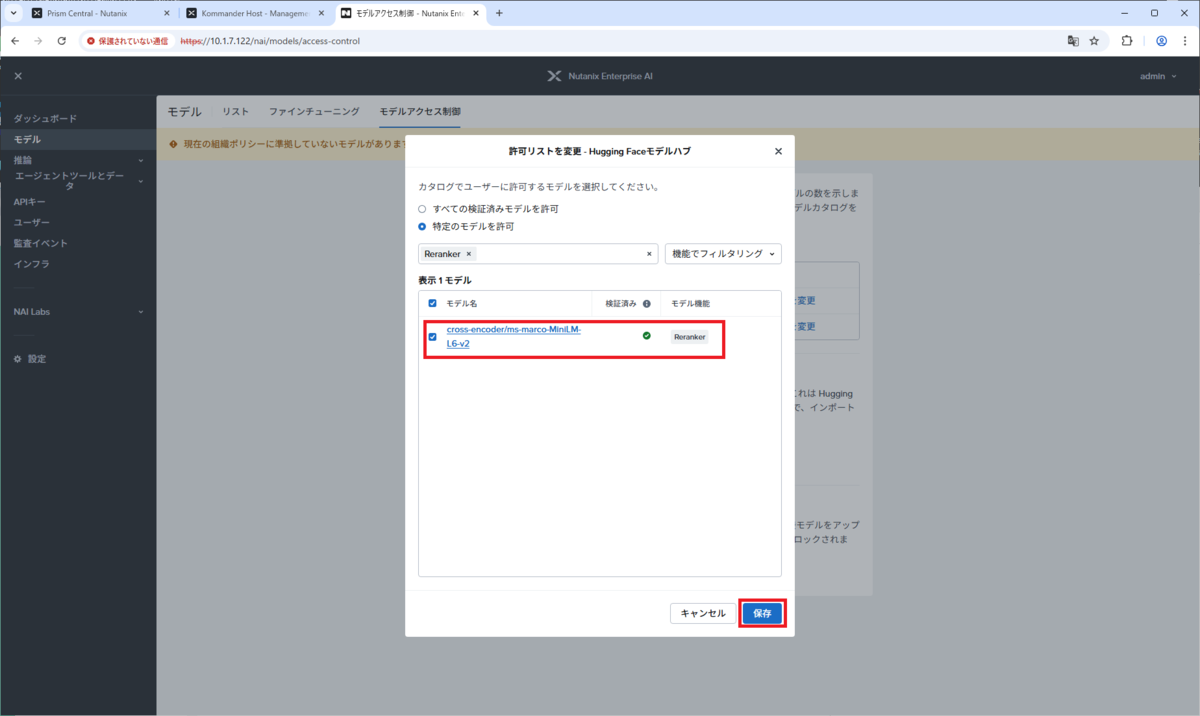Switch to the ファインチューニング tab
This screenshot has width=1200, height=716.
314,111
